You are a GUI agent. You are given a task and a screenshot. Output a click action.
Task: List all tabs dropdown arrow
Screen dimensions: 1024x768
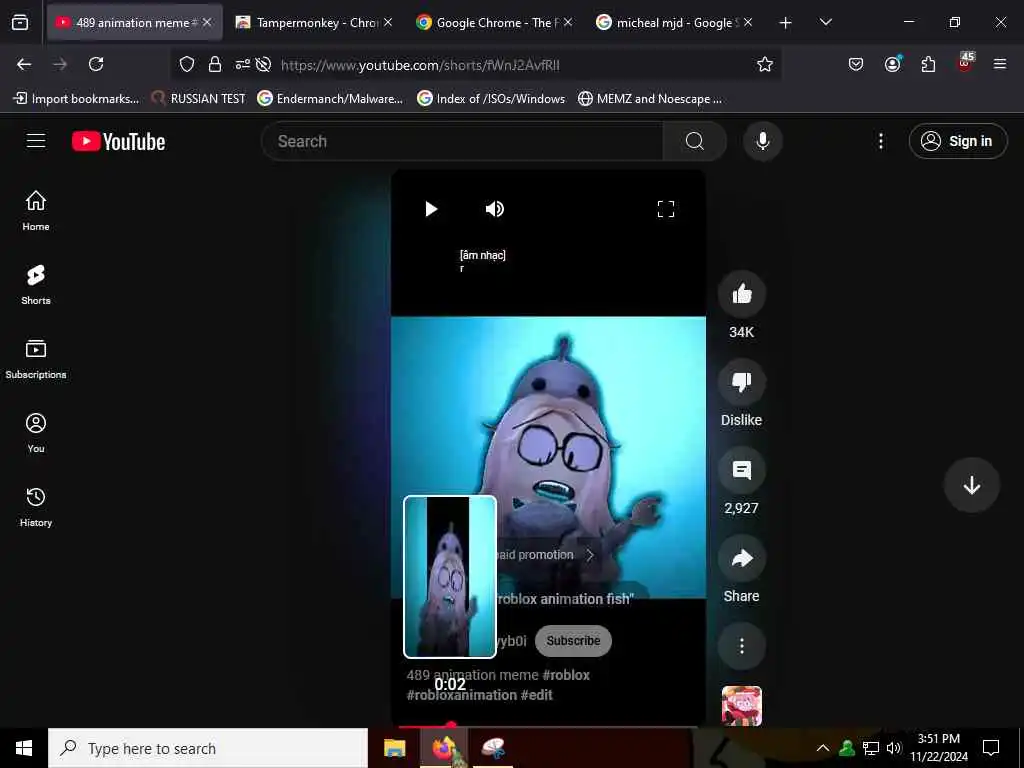(x=825, y=23)
